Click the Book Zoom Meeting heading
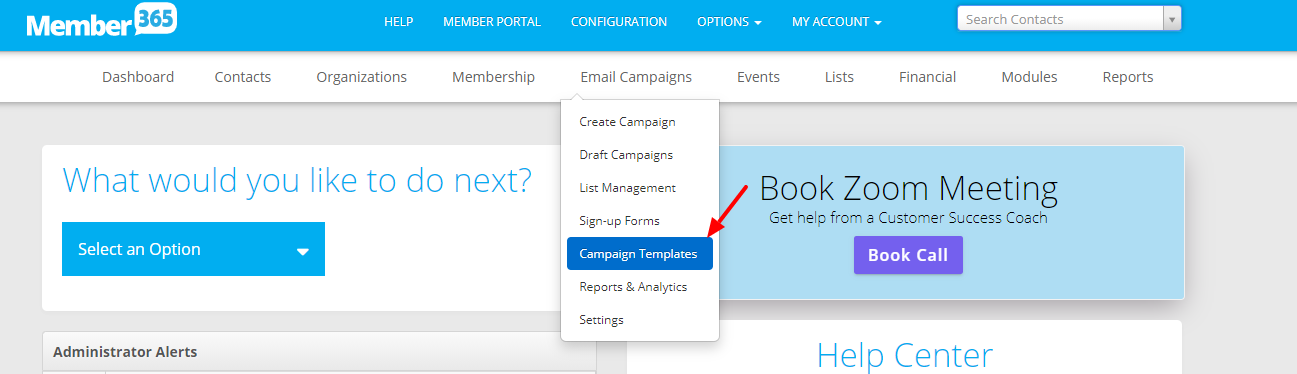1297x374 pixels. tap(908, 188)
